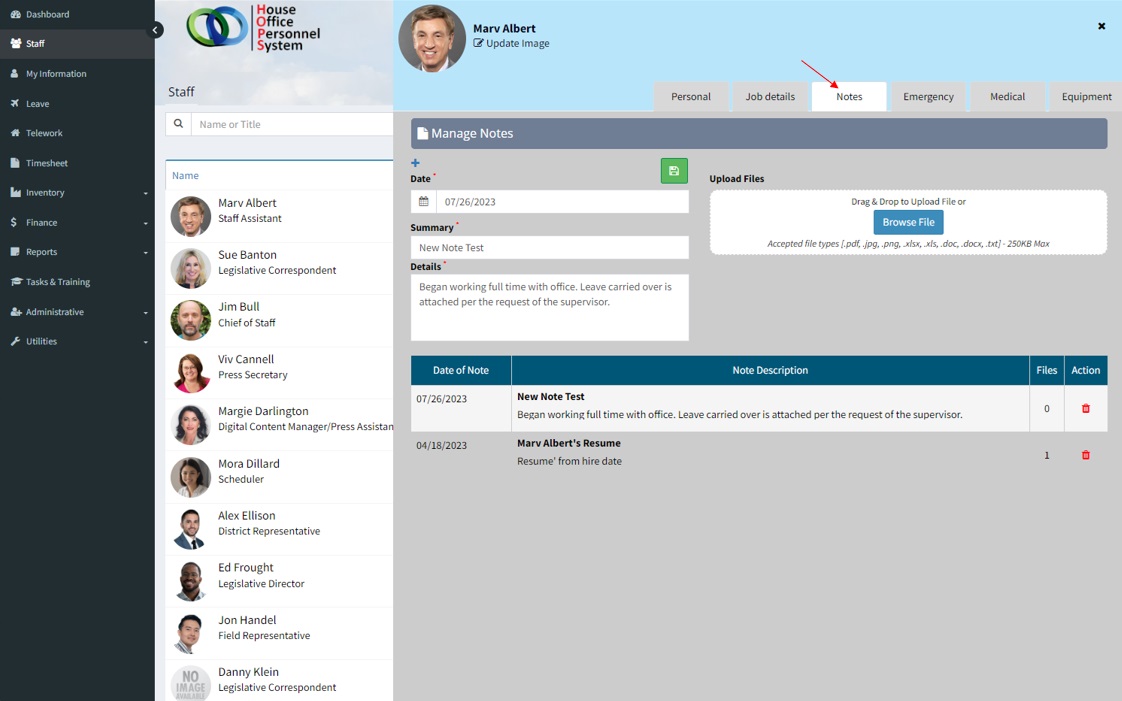Delete the Marv Albert's Resume note

pos(1085,455)
